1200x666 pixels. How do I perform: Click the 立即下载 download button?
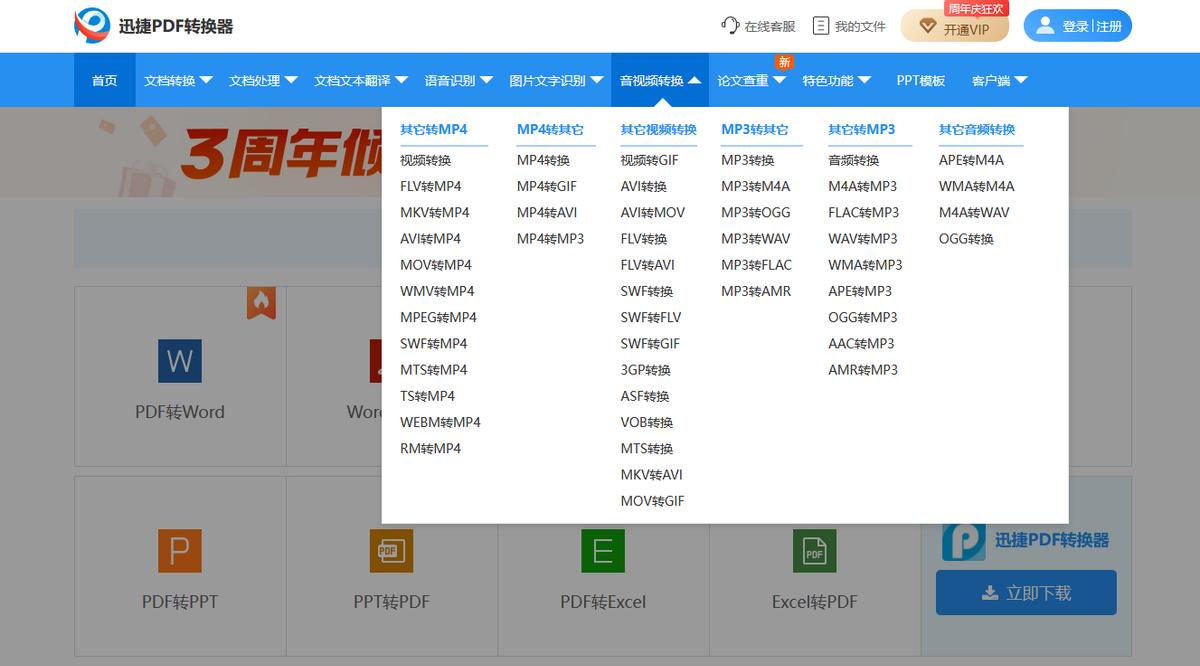point(1026,592)
